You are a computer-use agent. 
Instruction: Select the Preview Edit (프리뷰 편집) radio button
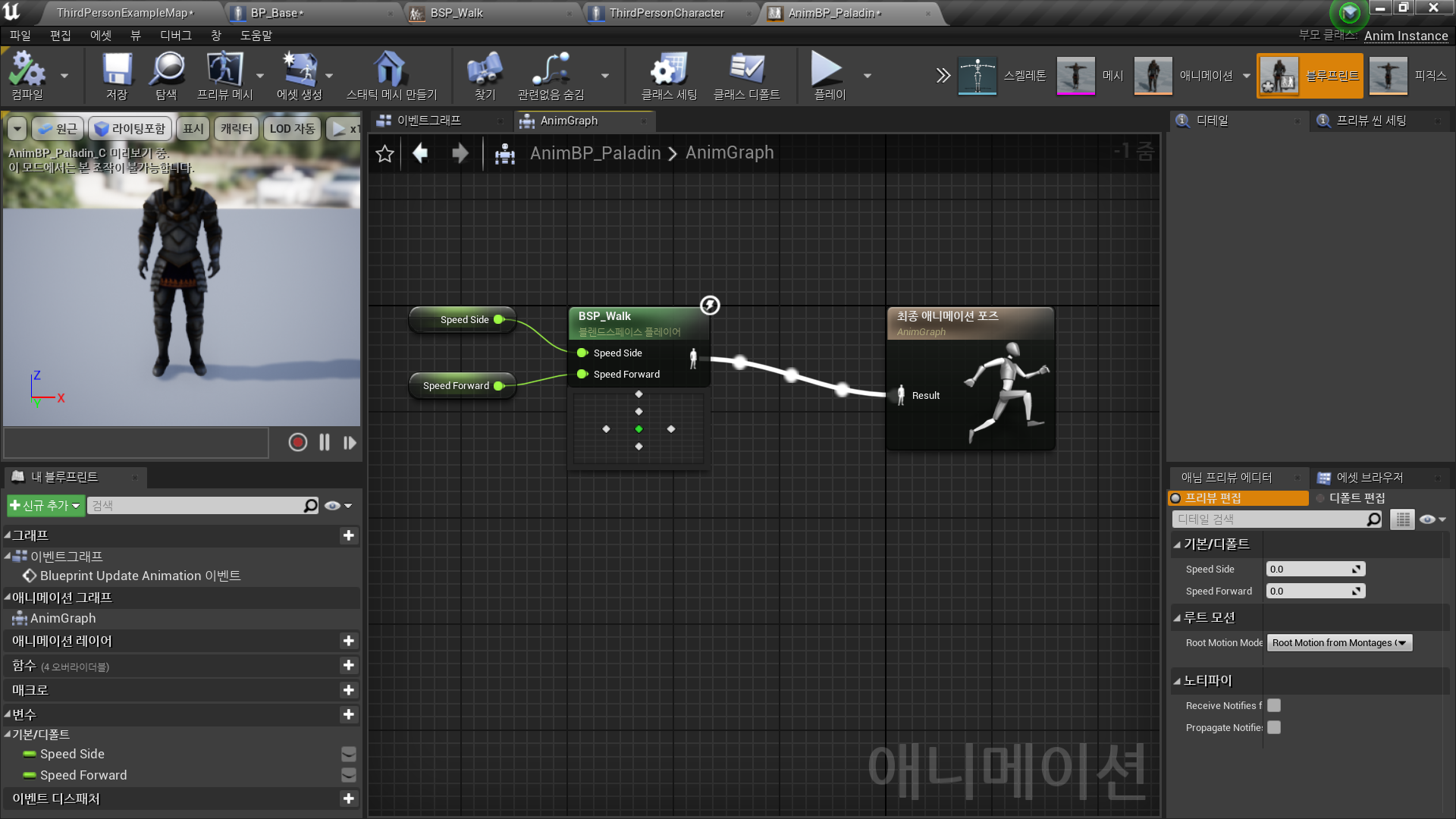(x=1175, y=498)
